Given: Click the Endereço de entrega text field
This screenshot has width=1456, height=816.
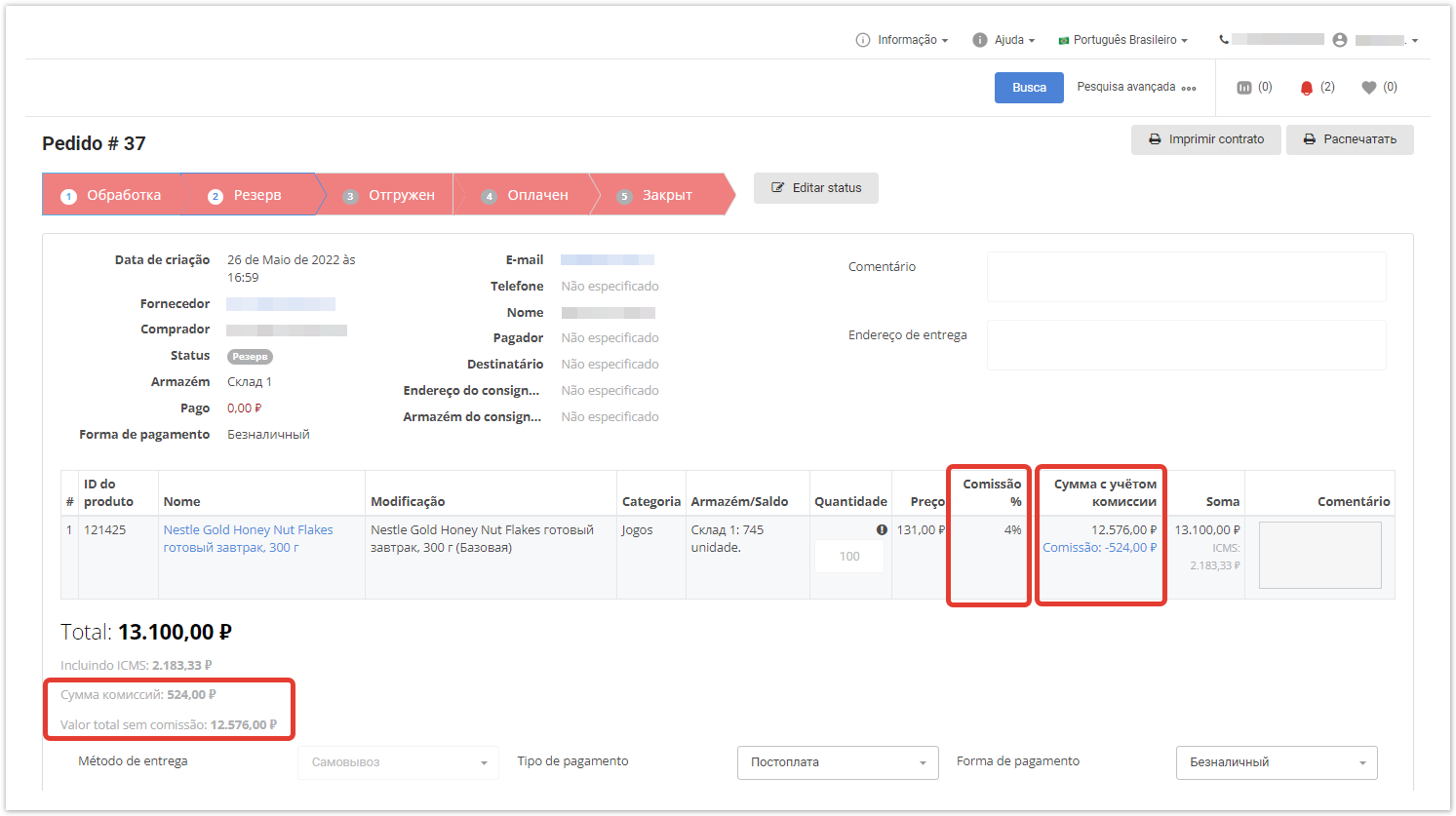Looking at the screenshot, I should [1186, 345].
